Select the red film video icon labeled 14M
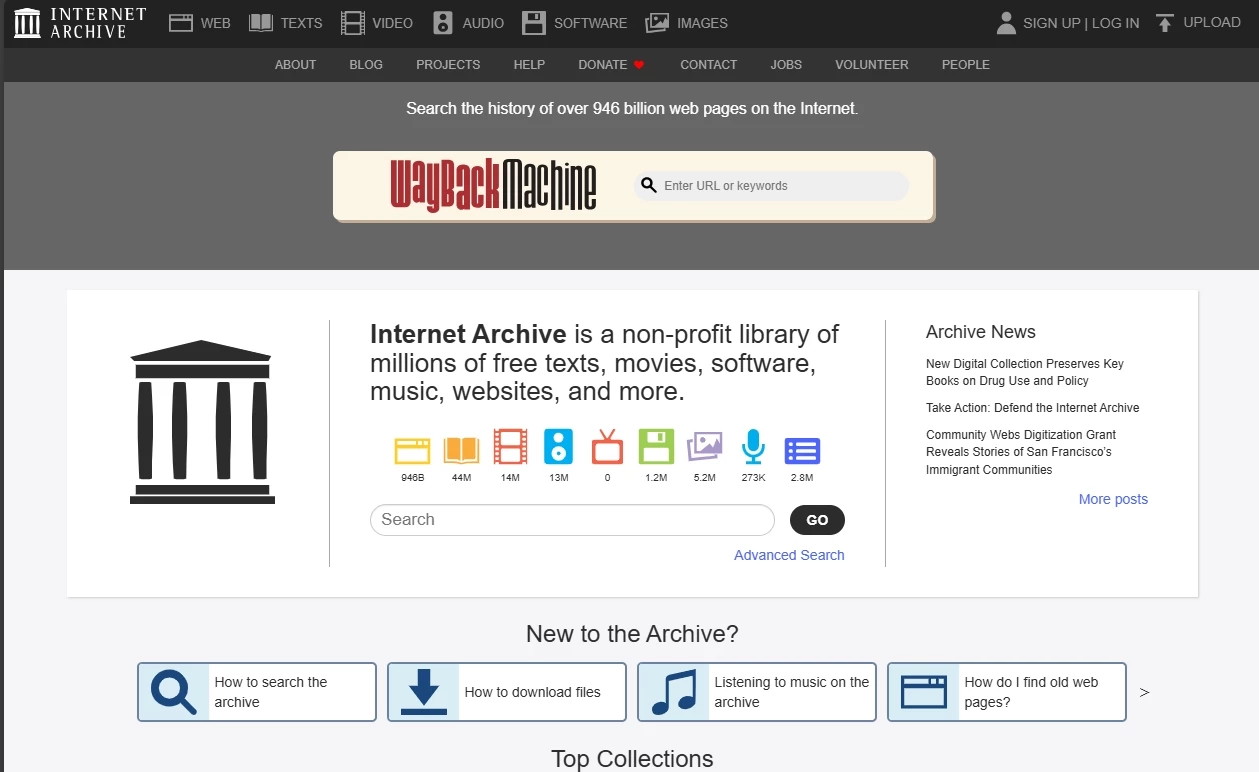 pyautogui.click(x=510, y=447)
